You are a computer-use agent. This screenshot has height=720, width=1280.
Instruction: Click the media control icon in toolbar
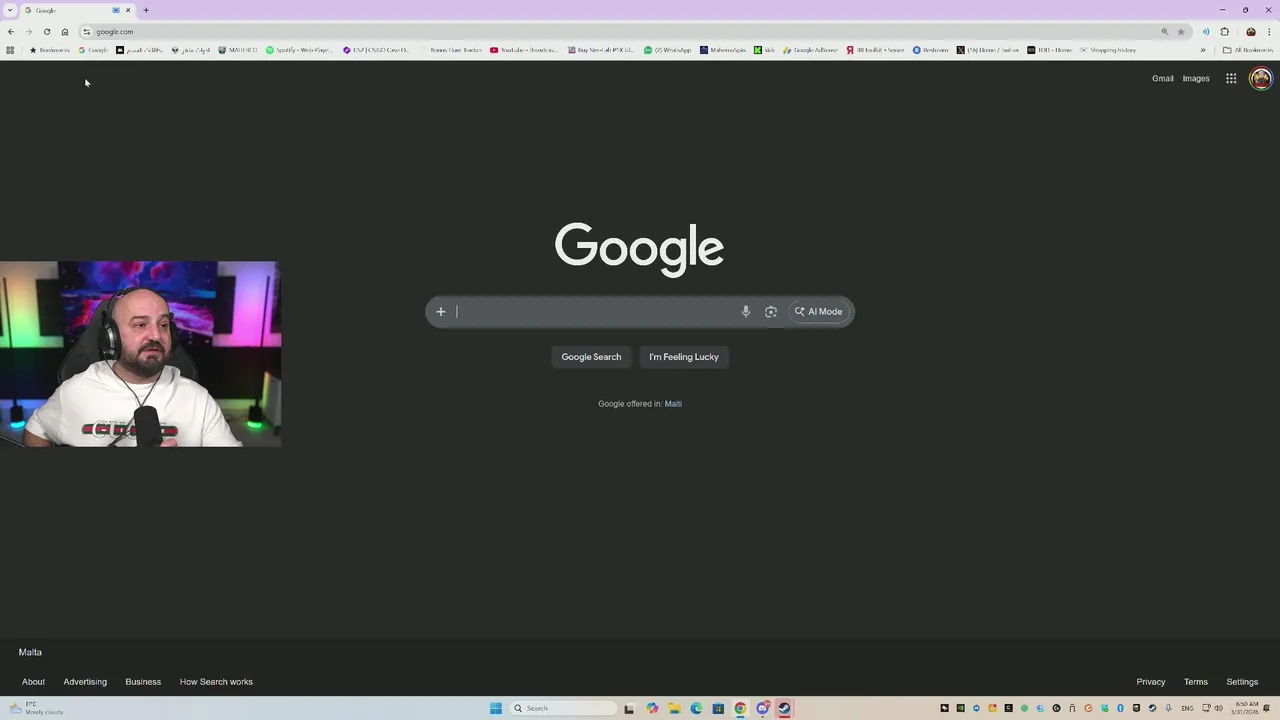point(1206,31)
